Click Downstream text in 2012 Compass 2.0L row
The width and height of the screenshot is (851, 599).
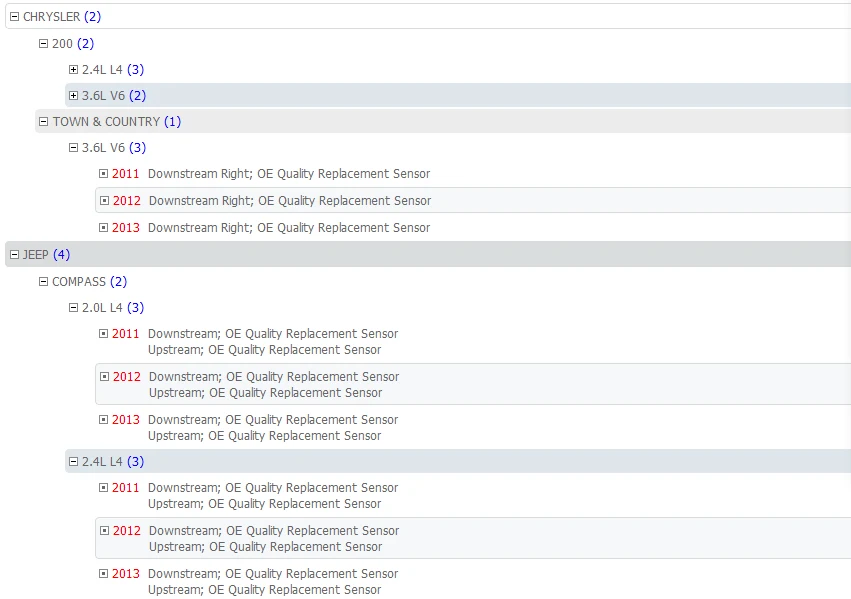(x=274, y=377)
